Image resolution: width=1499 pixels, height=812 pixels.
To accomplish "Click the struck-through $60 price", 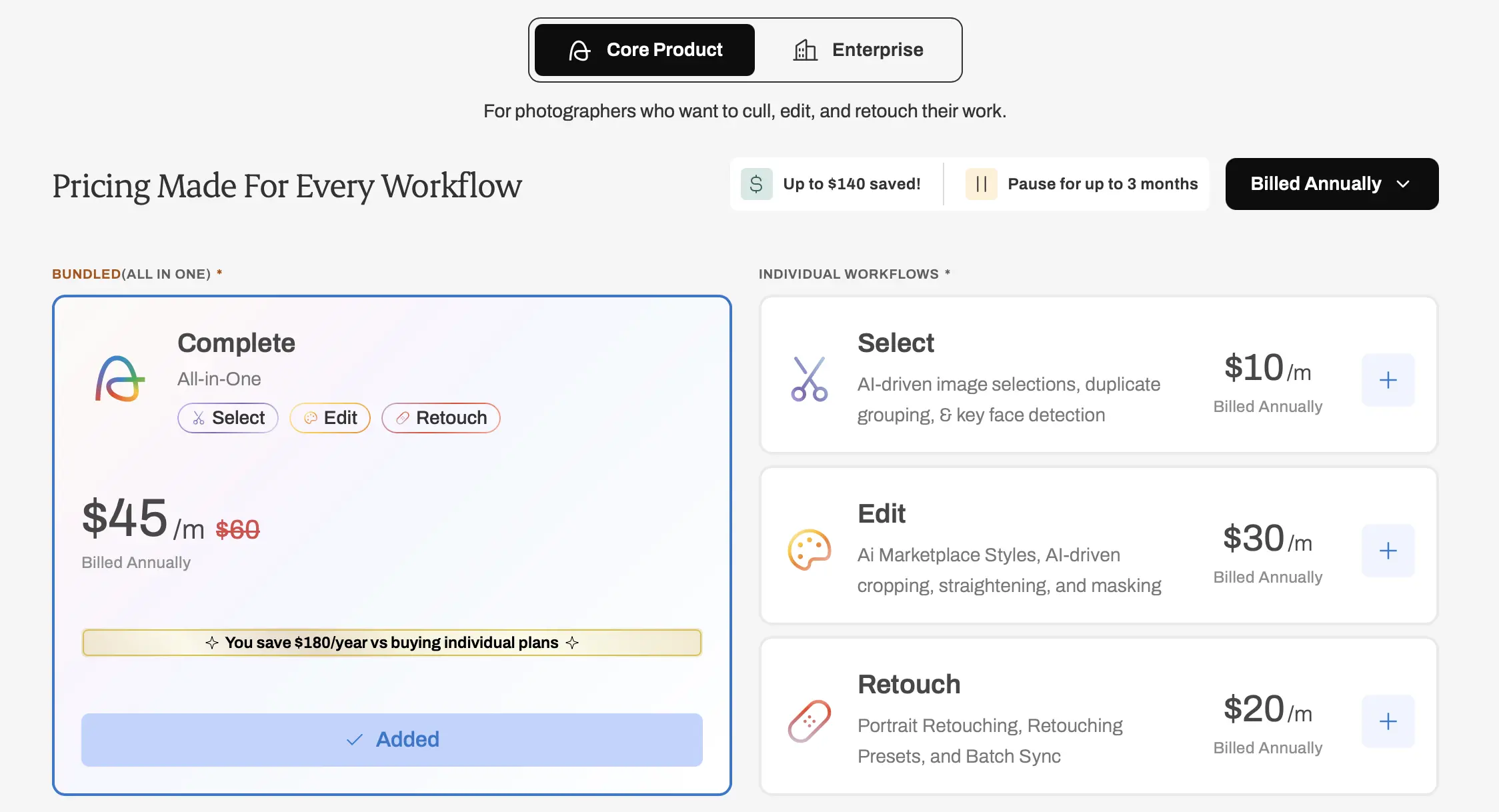I will [x=237, y=529].
